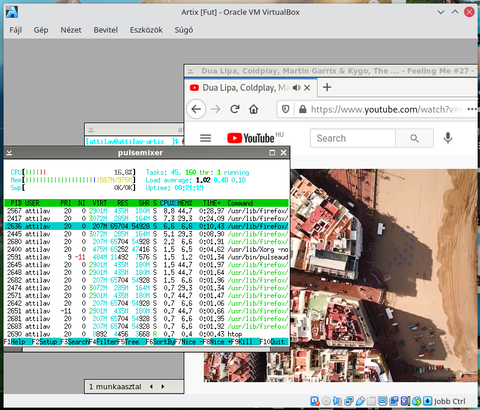This screenshot has height=410, width=480.
Task: Open the YouTube hamburger guide menu
Action: 206,138
